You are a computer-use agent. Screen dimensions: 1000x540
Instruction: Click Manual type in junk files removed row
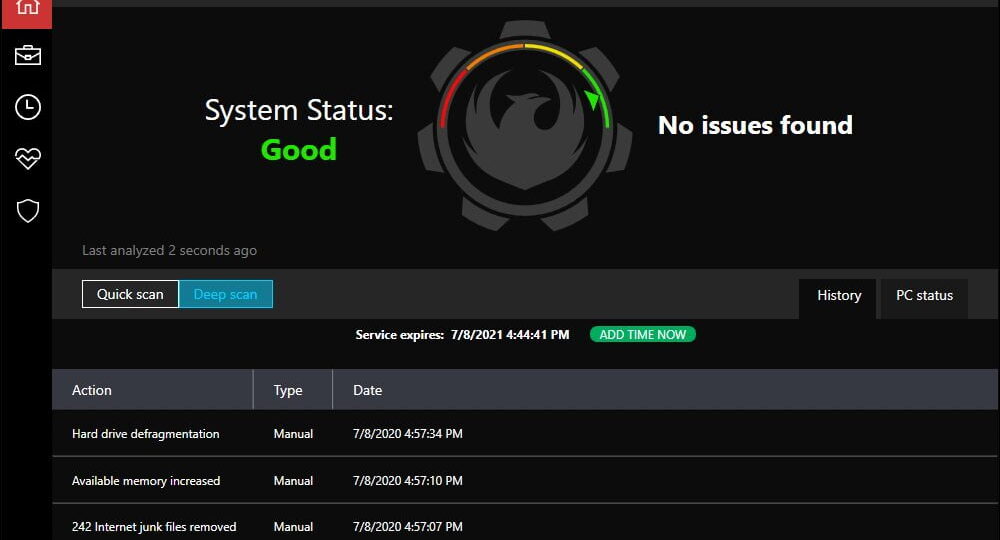point(293,527)
